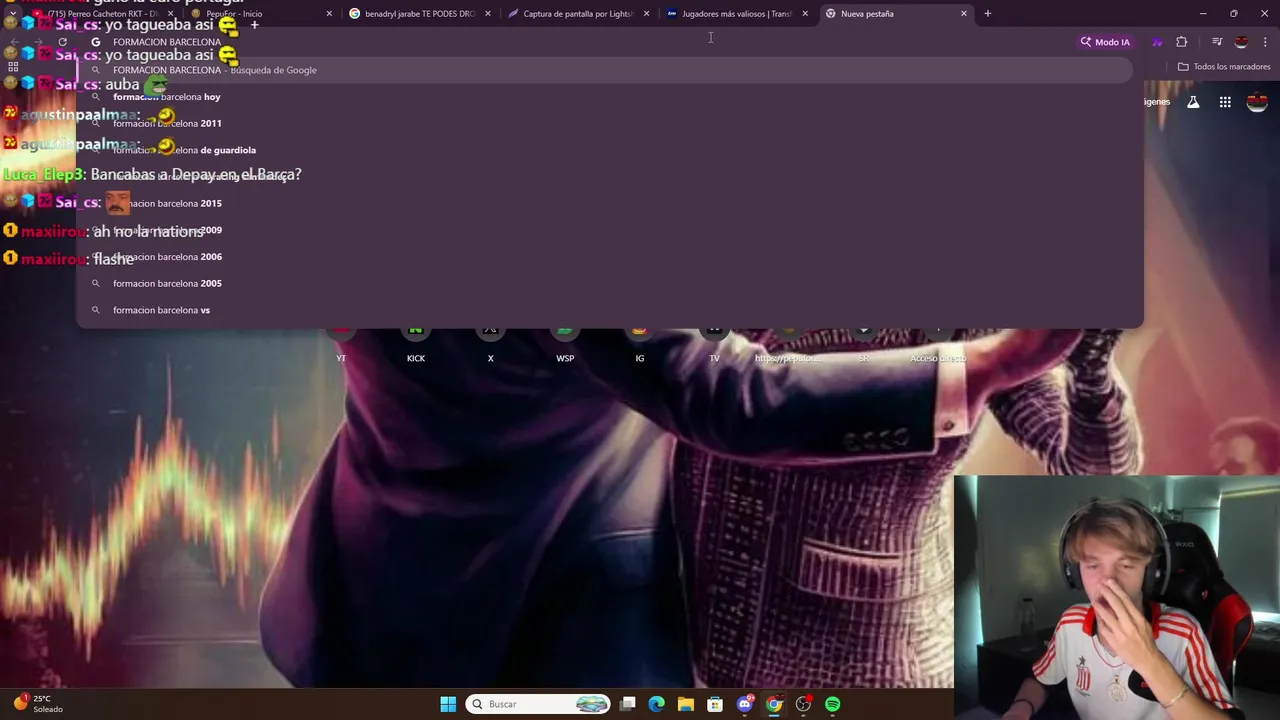
Task: Click the webcam overlay of the streamer
Action: click(x=1116, y=597)
